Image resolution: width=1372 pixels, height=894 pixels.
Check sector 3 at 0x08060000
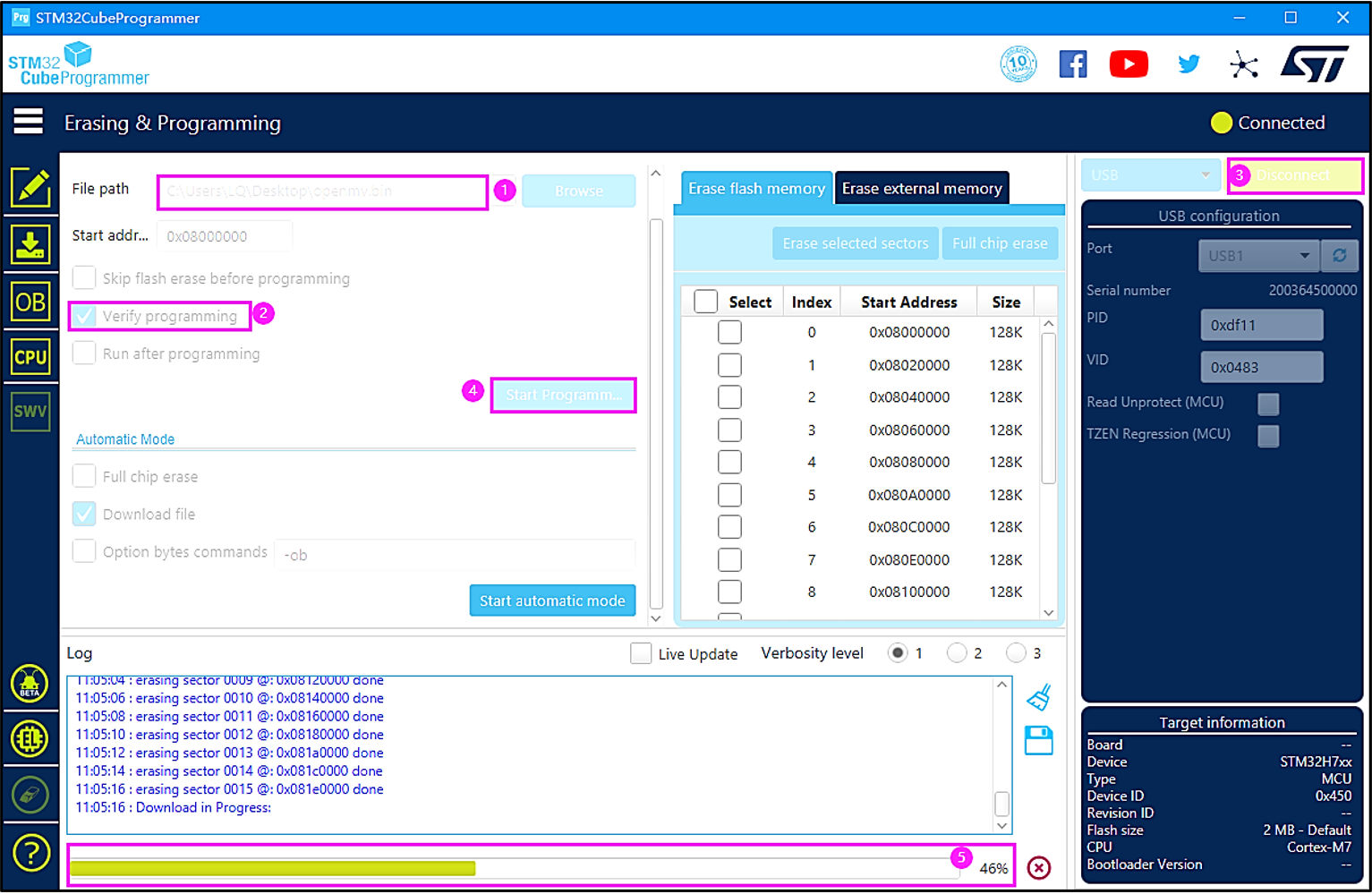tap(730, 430)
